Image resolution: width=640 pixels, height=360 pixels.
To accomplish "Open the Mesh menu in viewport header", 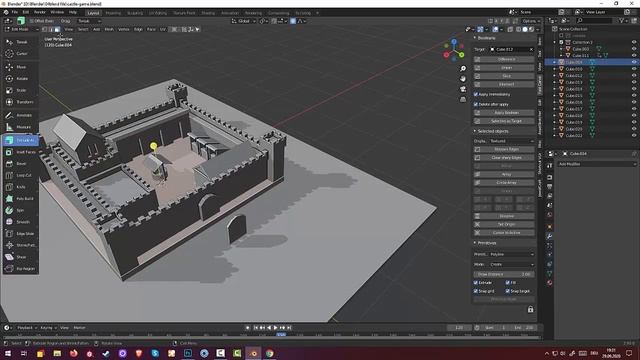I will tap(109, 29).
